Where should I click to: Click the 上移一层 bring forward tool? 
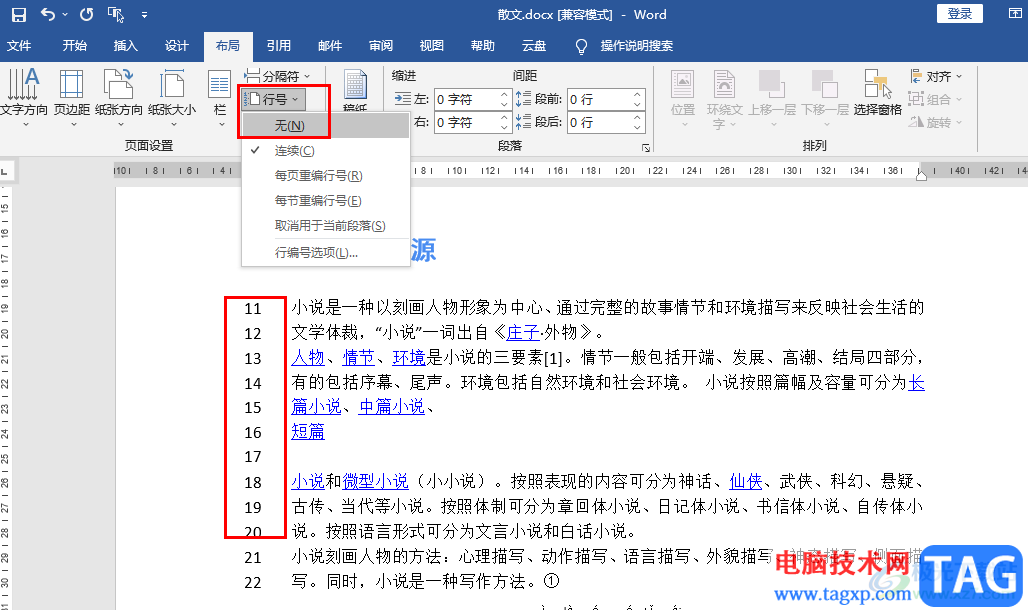click(772, 98)
